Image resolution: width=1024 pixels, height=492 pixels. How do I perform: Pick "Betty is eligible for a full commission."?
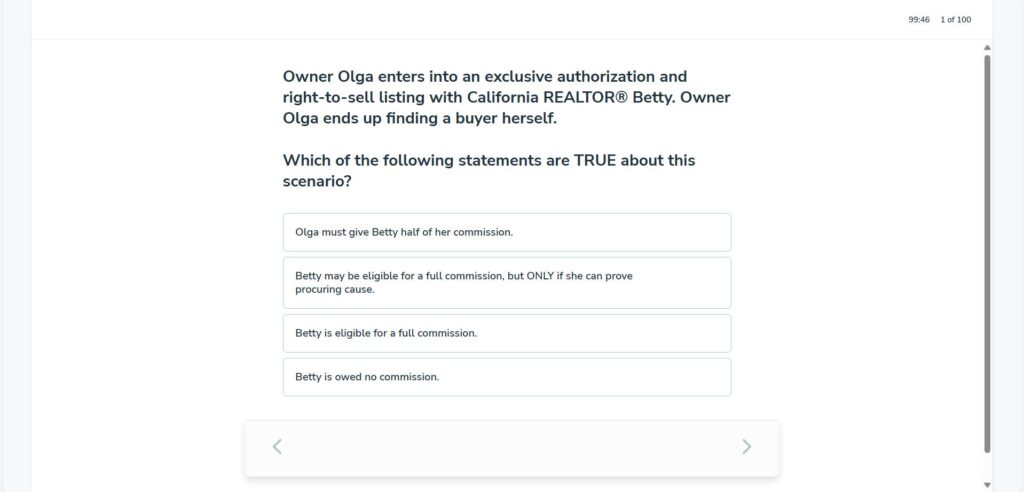coord(506,333)
